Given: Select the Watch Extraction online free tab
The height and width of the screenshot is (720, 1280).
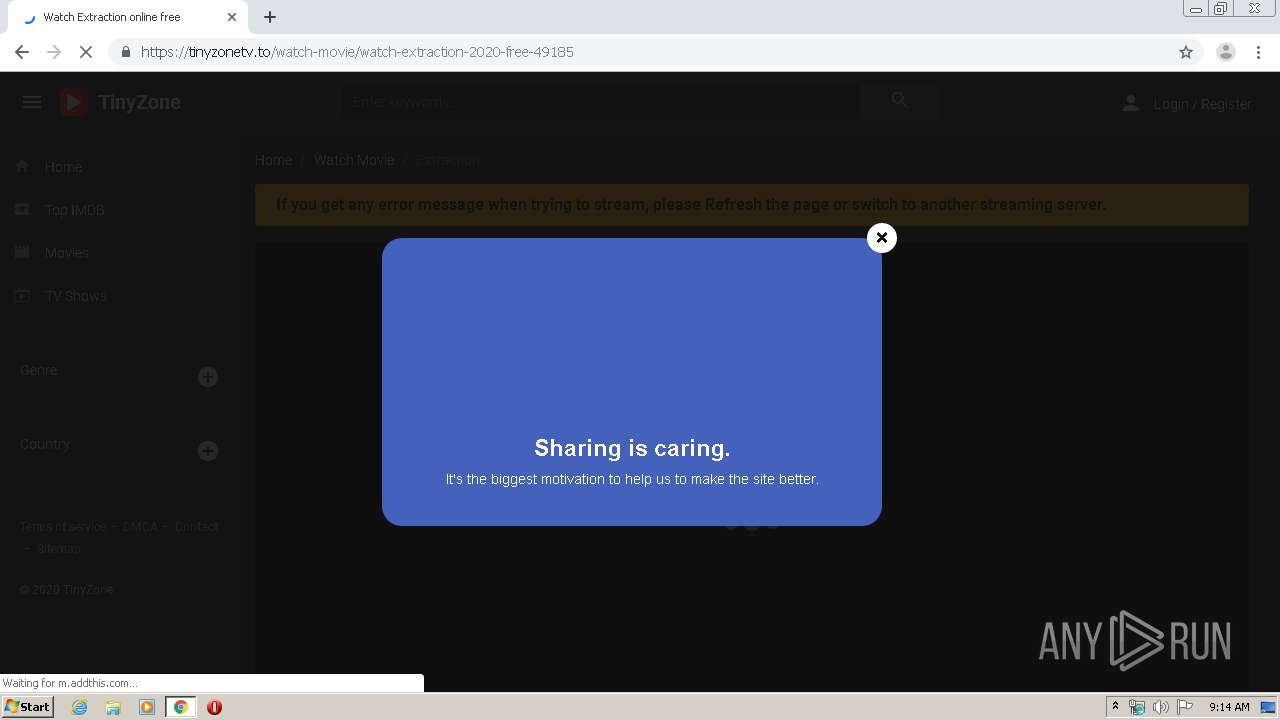Looking at the screenshot, I should [126, 17].
